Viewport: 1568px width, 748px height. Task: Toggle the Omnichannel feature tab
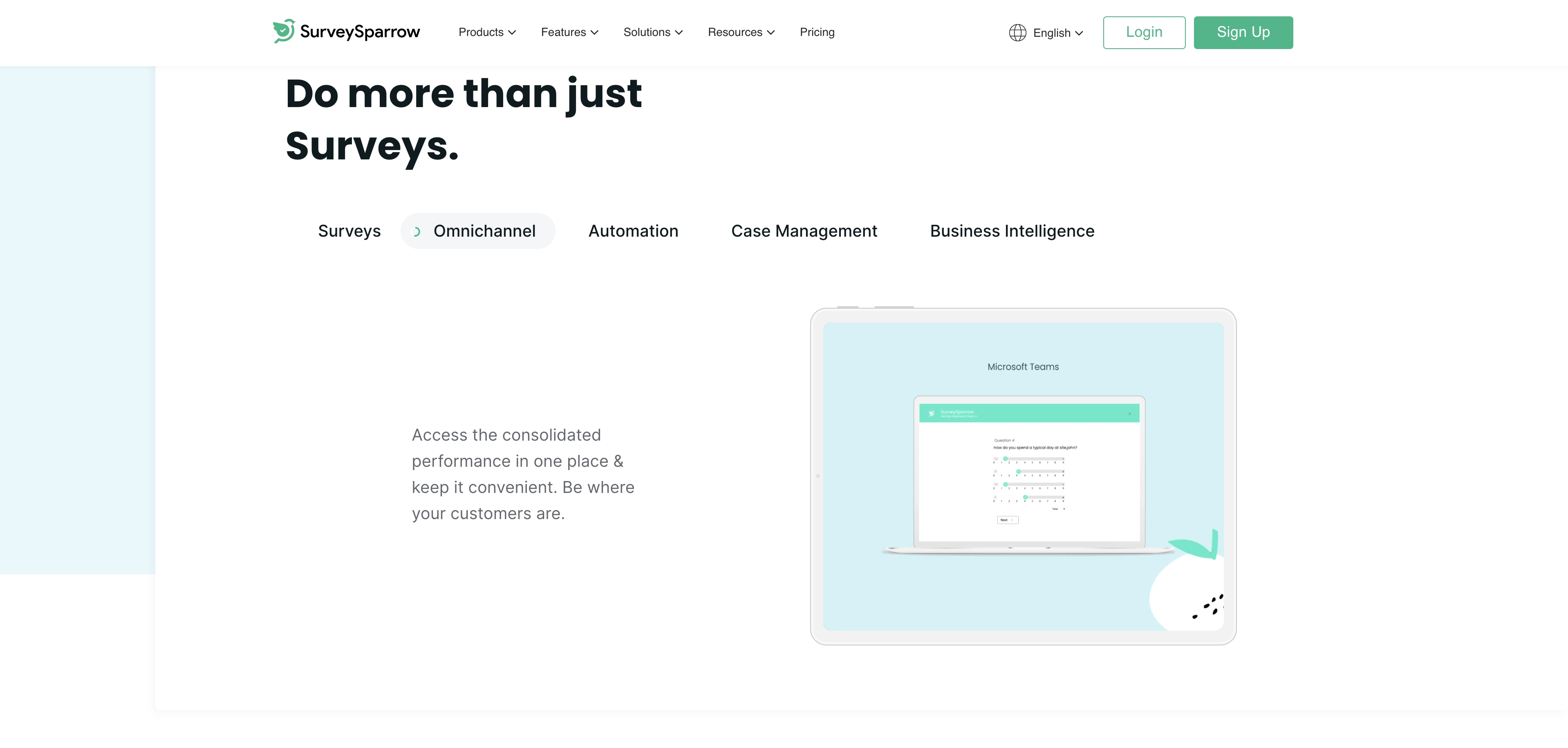tap(478, 230)
